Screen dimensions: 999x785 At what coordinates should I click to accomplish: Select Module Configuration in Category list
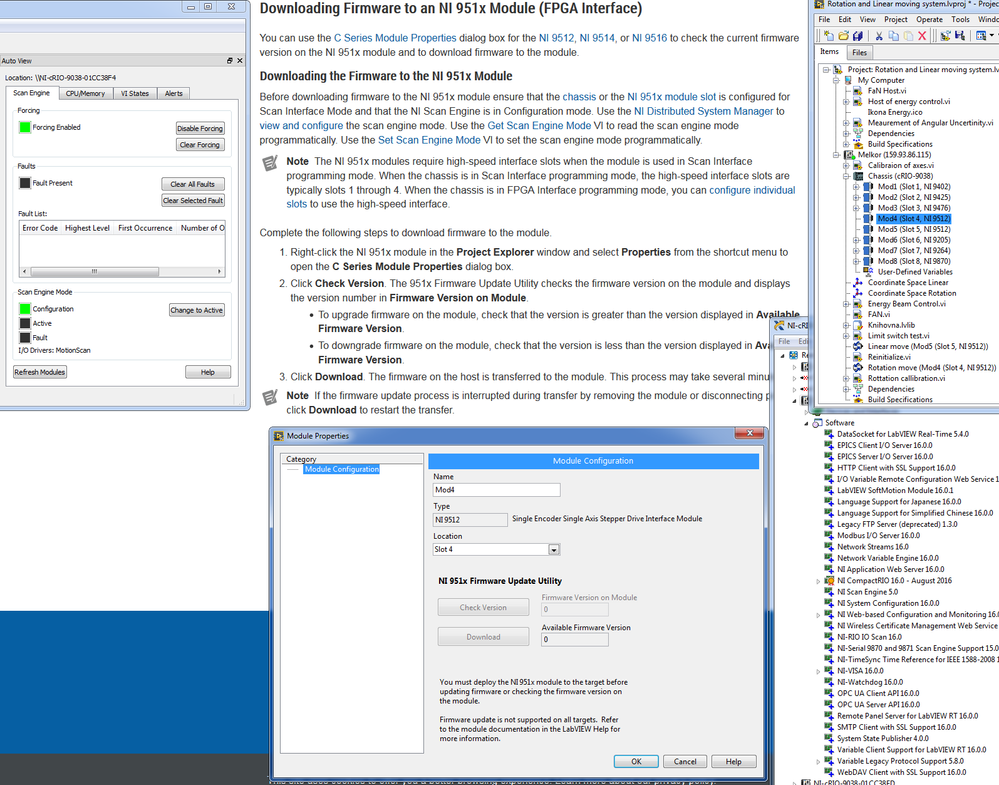pos(341,469)
